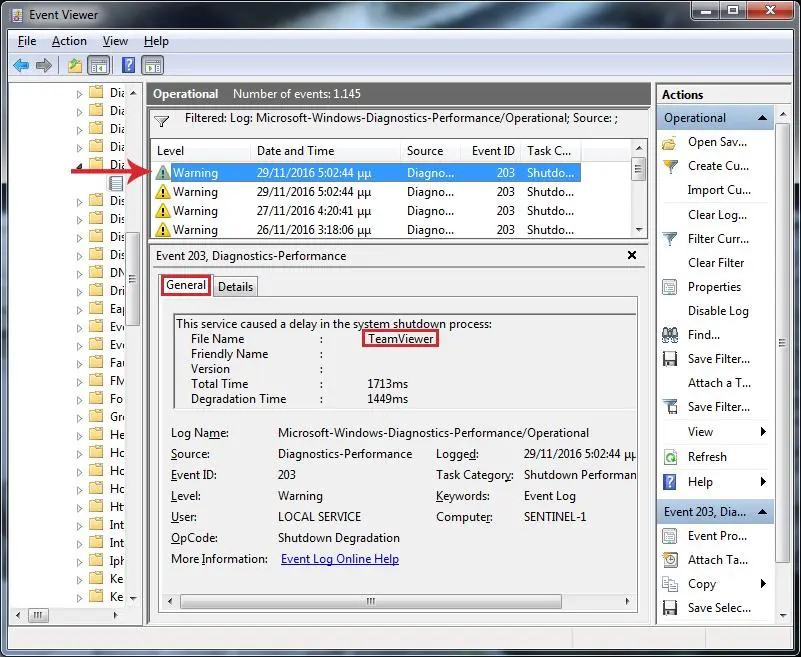Open the File menu
The image size is (801, 657).
27,41
